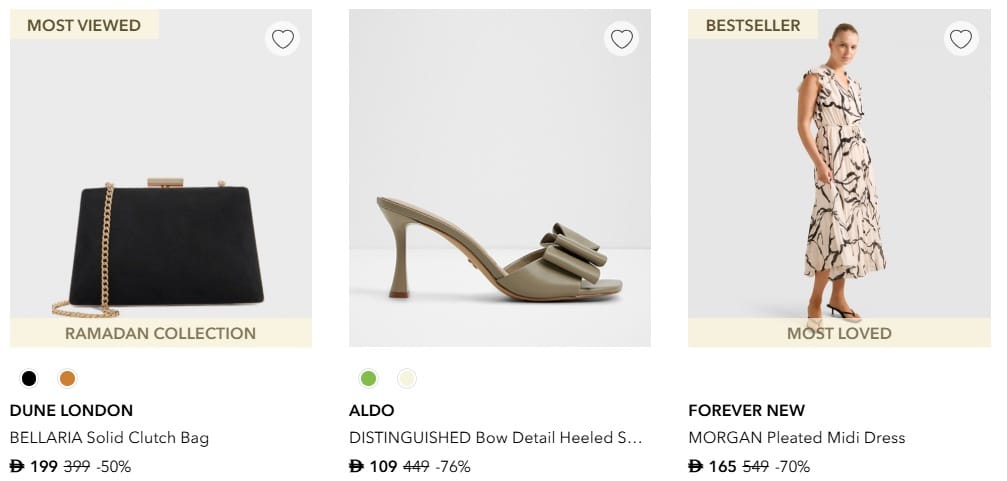
Task: Open the black clutch bag product image
Action: [x=160, y=240]
